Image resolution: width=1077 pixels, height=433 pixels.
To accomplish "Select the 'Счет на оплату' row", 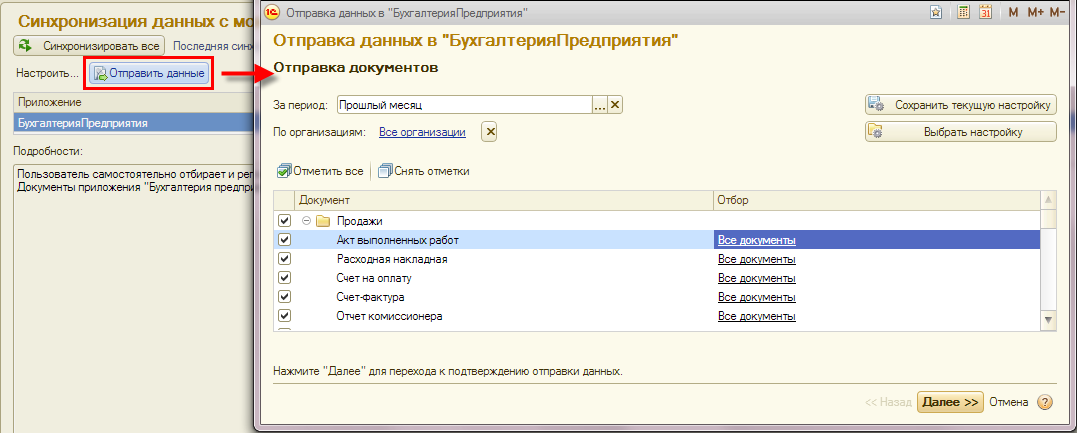I will (x=657, y=278).
